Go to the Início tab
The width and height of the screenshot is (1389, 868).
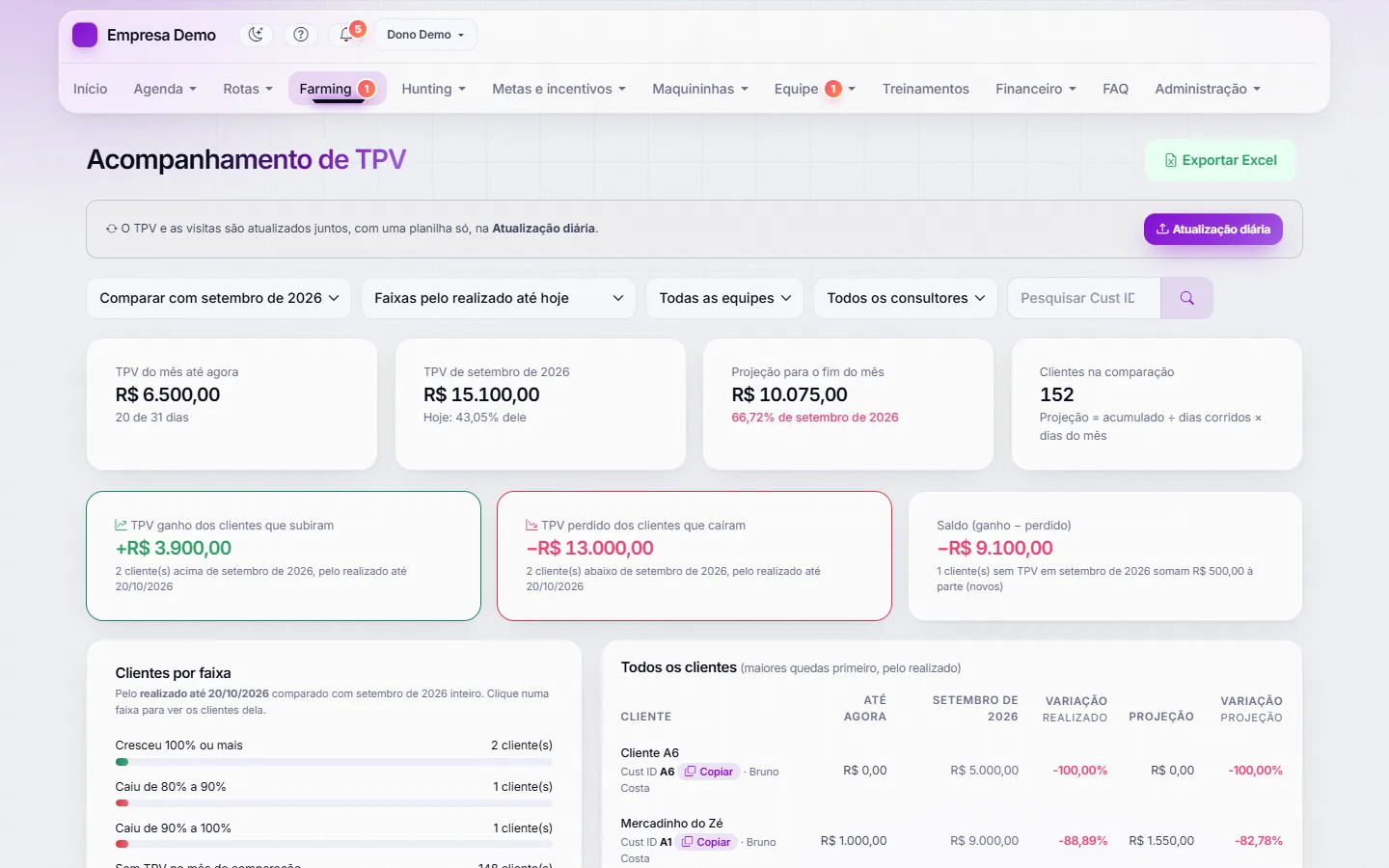91,89
